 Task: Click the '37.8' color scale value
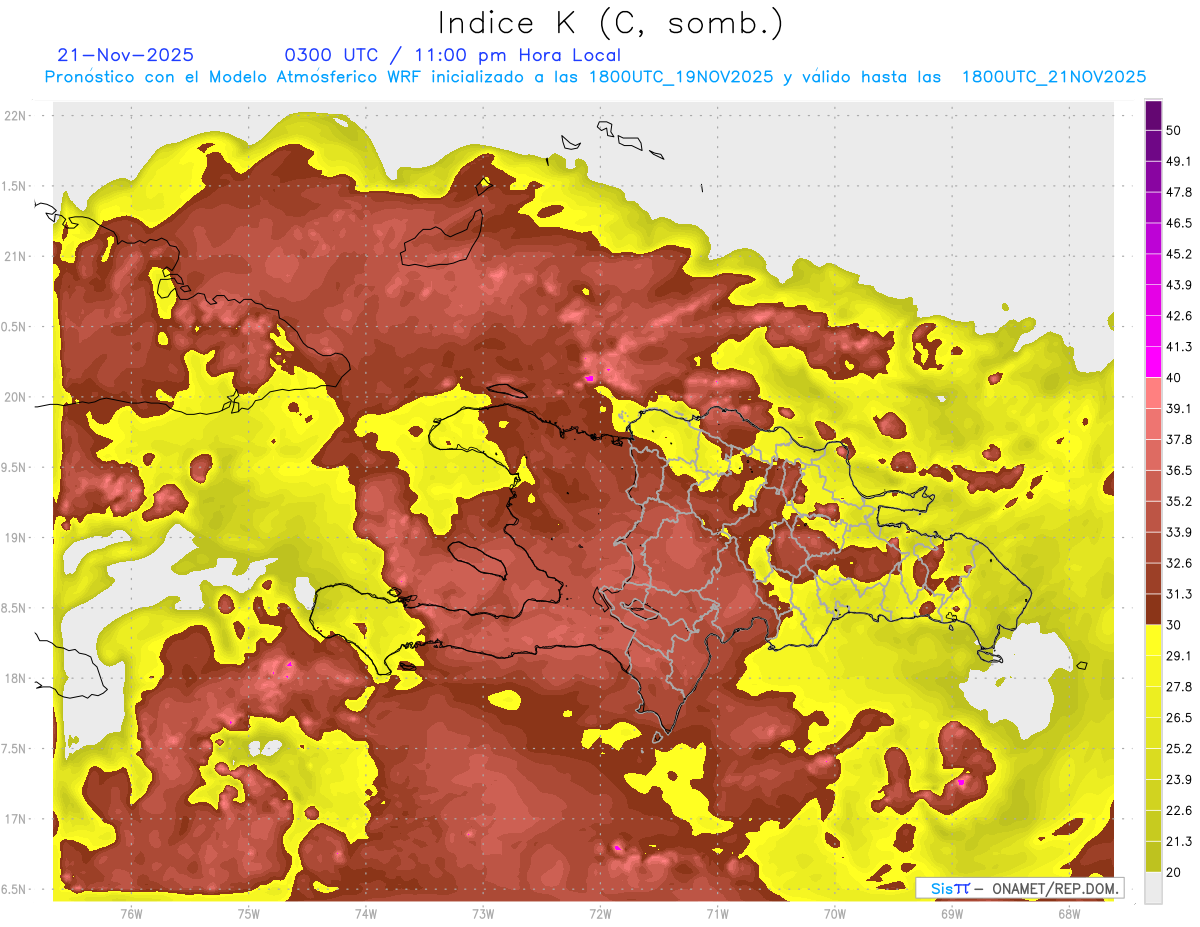1178,439
